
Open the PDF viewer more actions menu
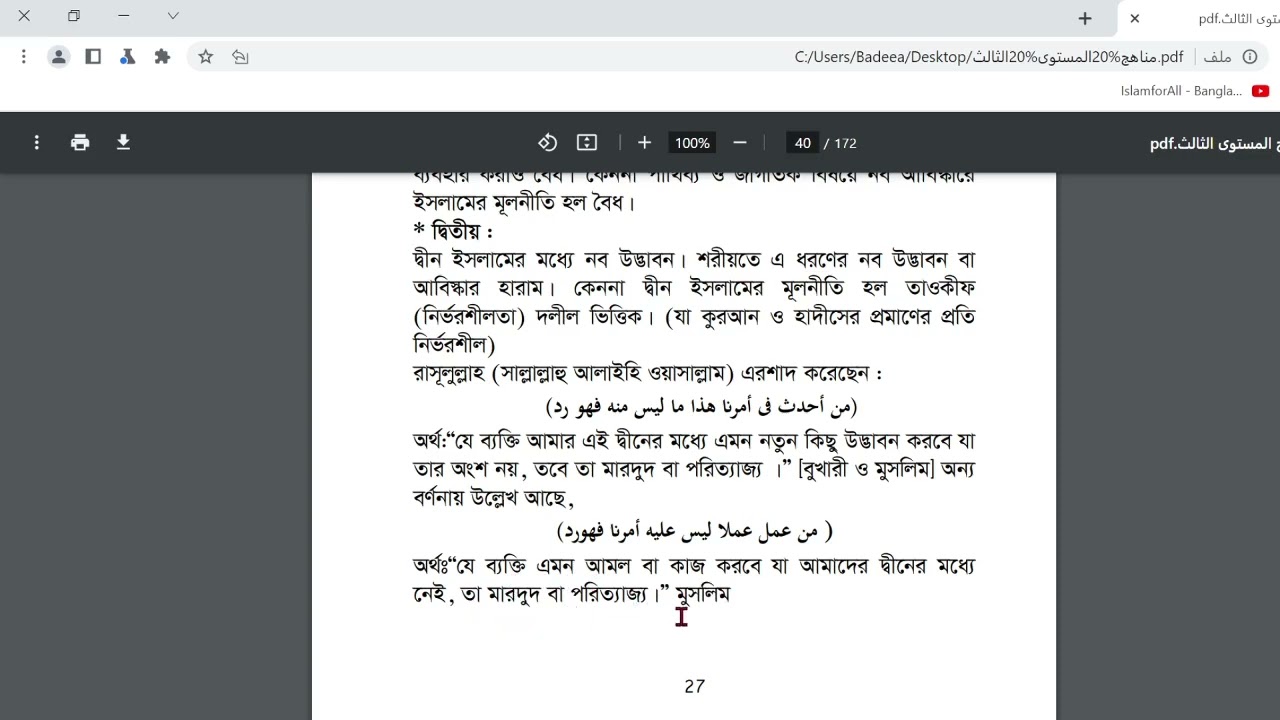(x=37, y=143)
